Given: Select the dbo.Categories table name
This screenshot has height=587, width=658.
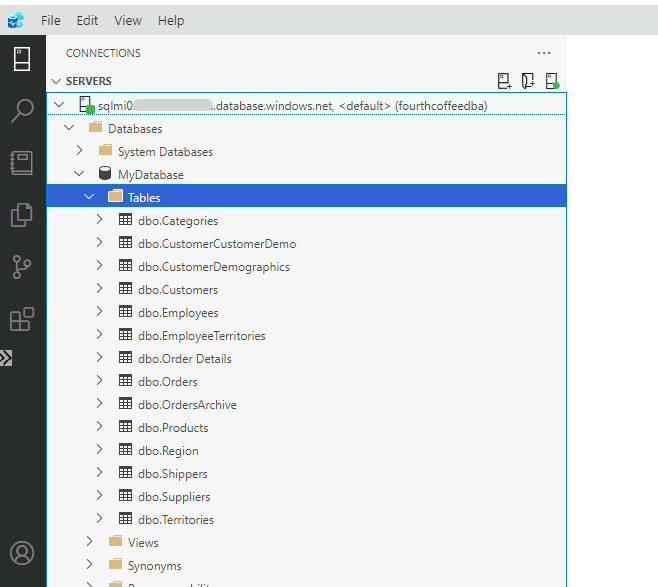Looking at the screenshot, I should 178,221.
